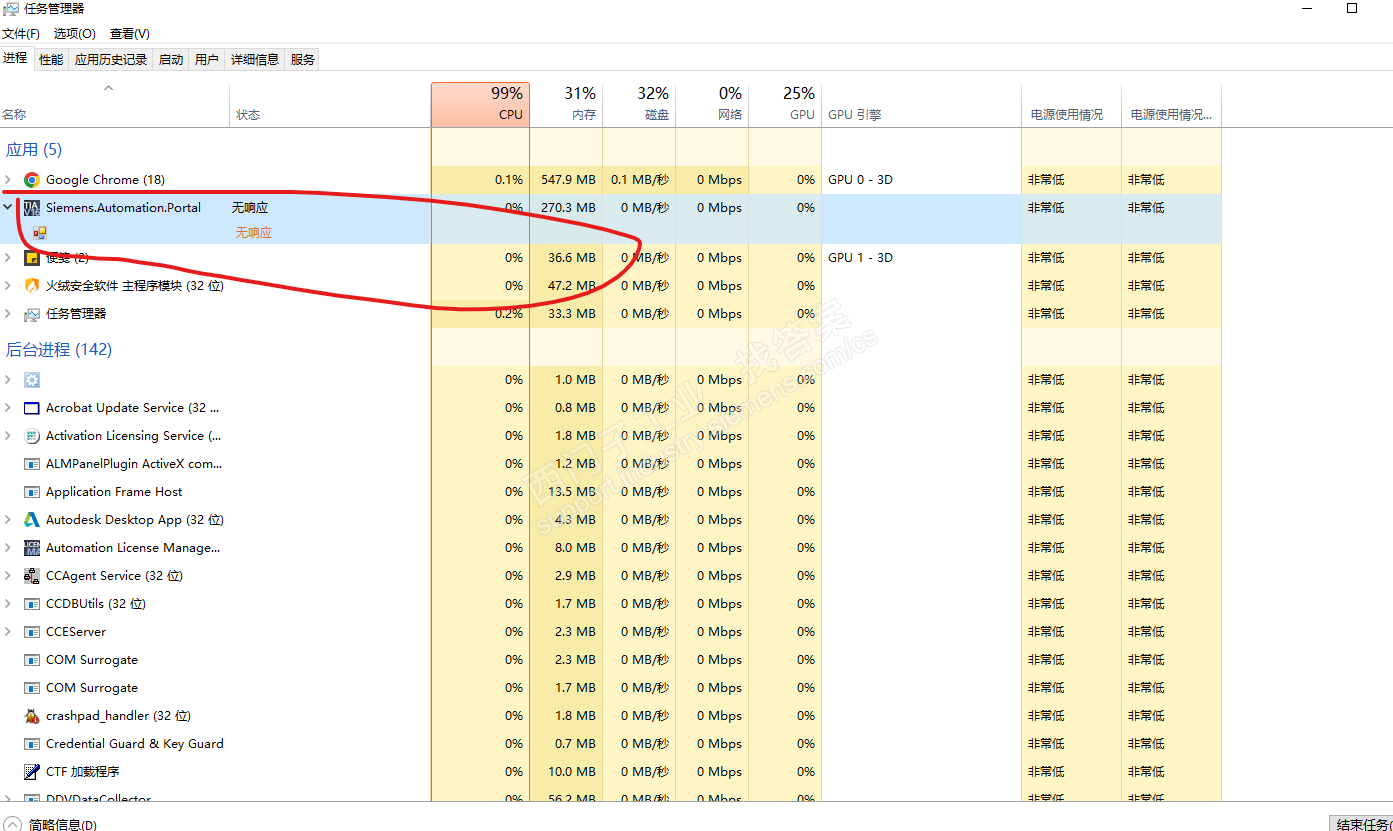Collapse the Siemens.Automation.Portal process group
1393x831 pixels.
pos(9,208)
